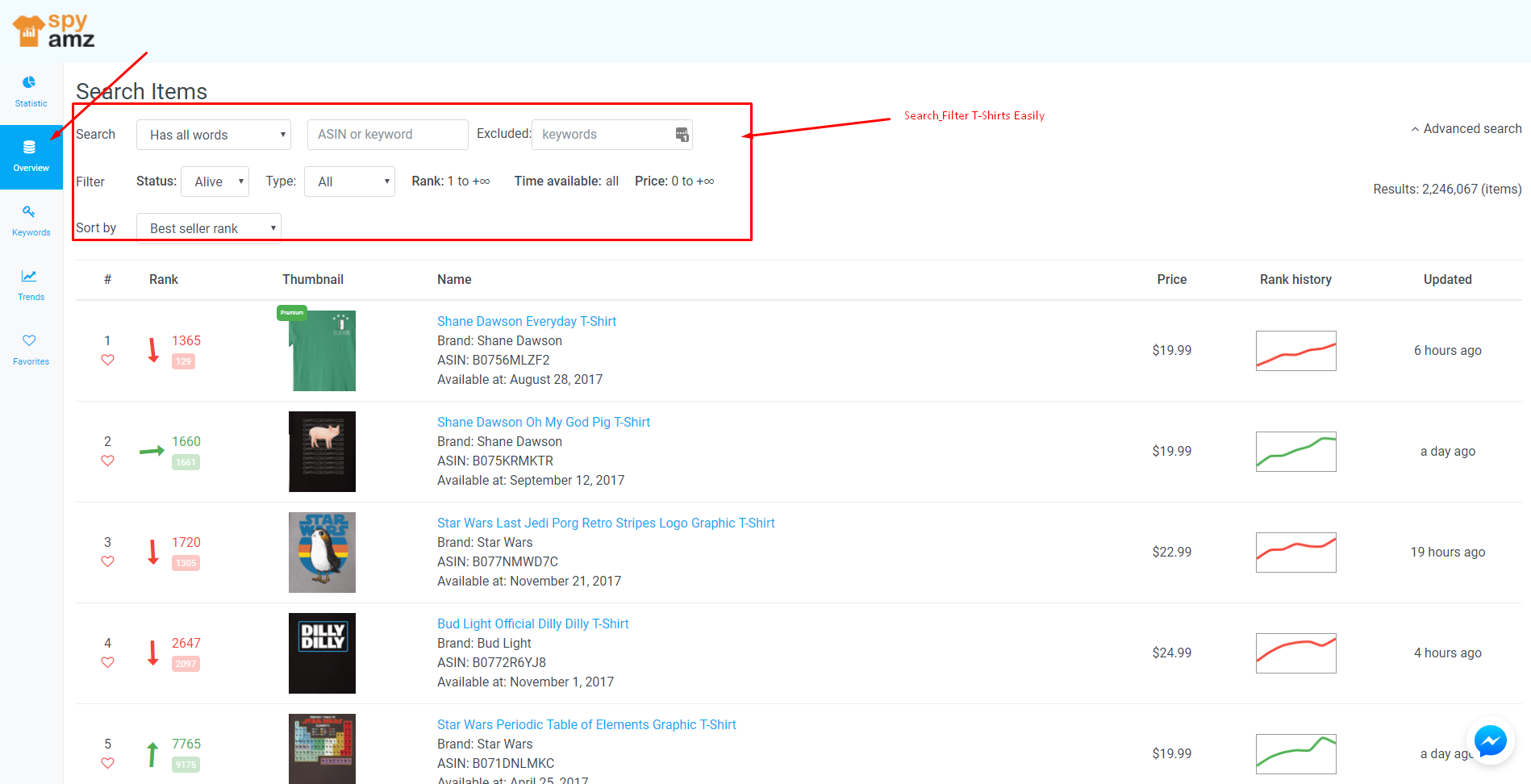The width and height of the screenshot is (1531, 784).
Task: Focus the Excluded keywords input
Action: pyautogui.click(x=612, y=135)
